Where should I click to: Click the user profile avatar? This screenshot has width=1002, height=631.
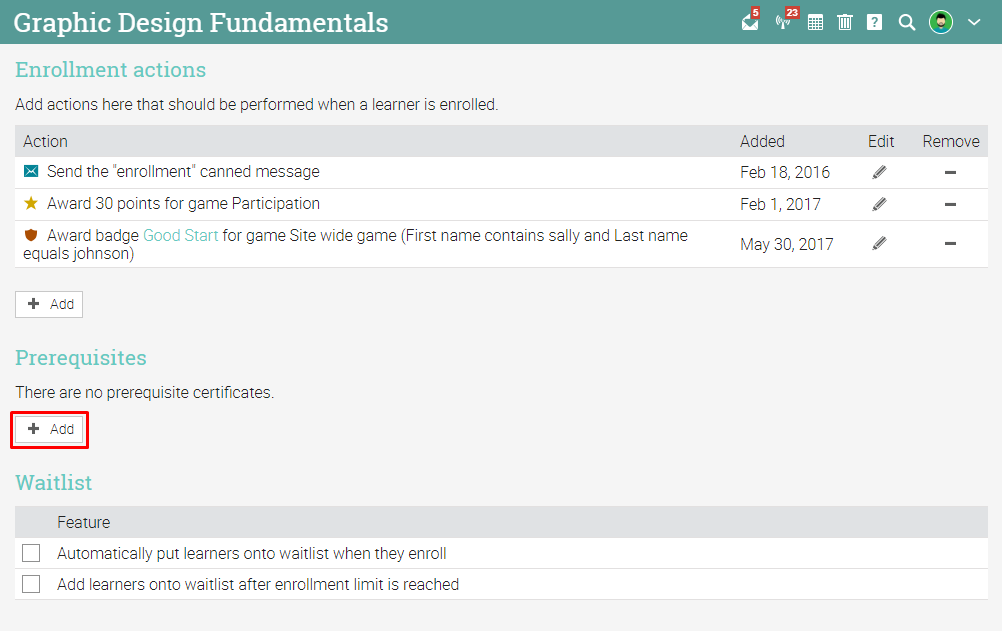(x=941, y=22)
